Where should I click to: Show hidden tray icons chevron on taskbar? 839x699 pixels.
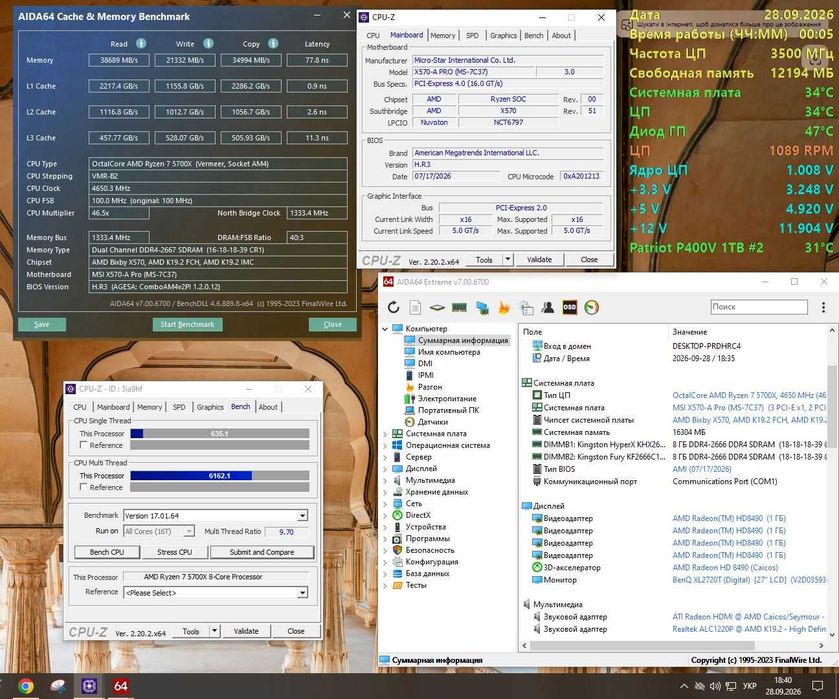tap(684, 686)
